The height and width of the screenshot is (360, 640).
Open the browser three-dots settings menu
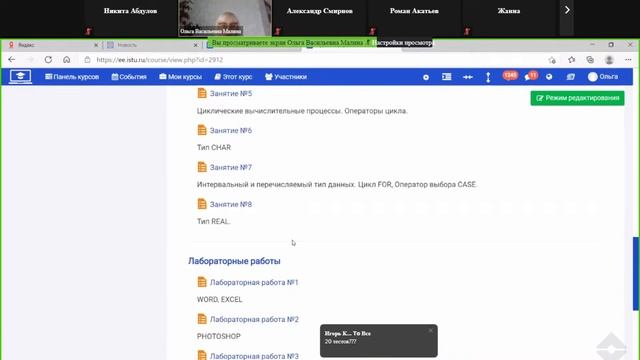[628, 60]
